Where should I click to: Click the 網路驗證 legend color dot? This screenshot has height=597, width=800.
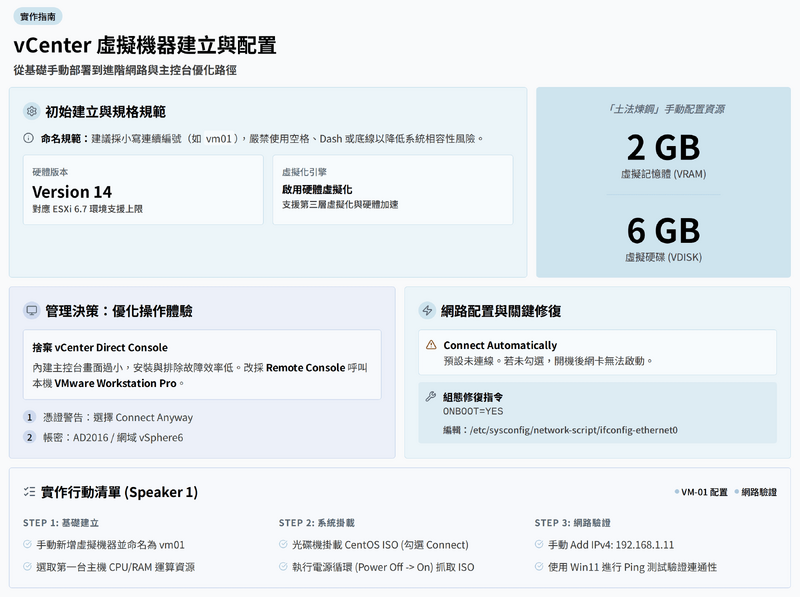(x=736, y=492)
